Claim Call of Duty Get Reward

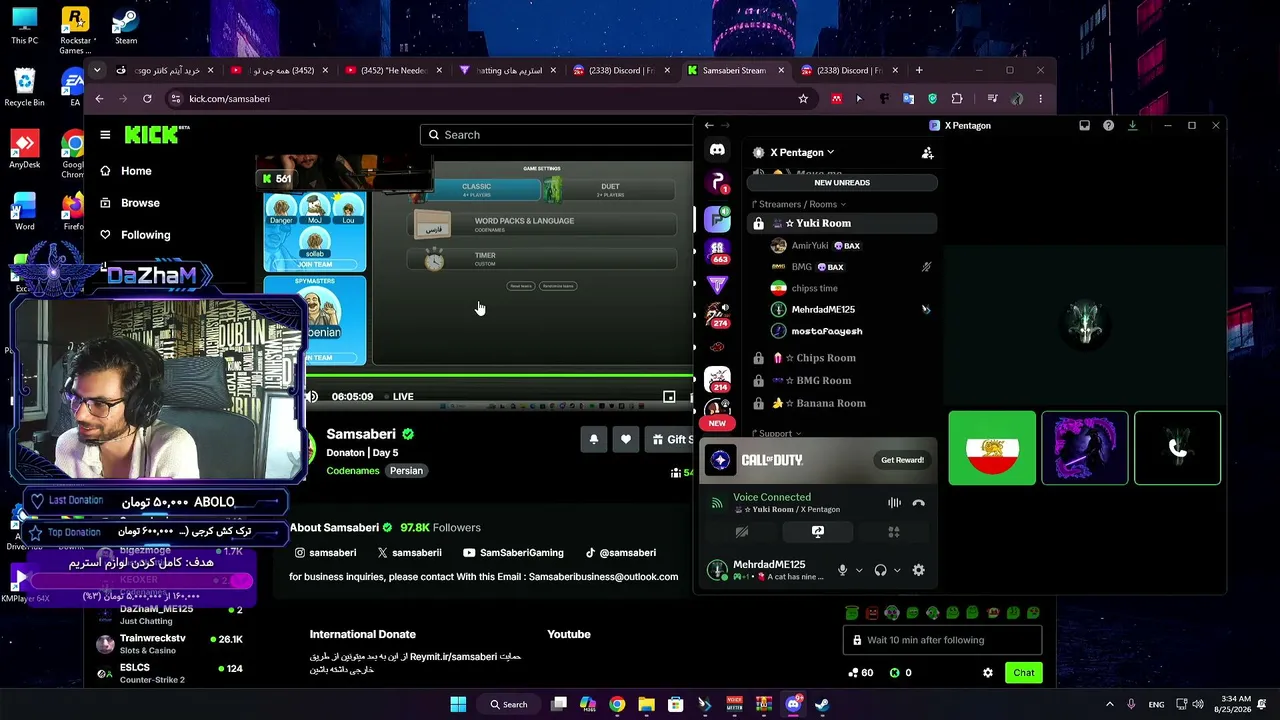pyautogui.click(x=902, y=460)
